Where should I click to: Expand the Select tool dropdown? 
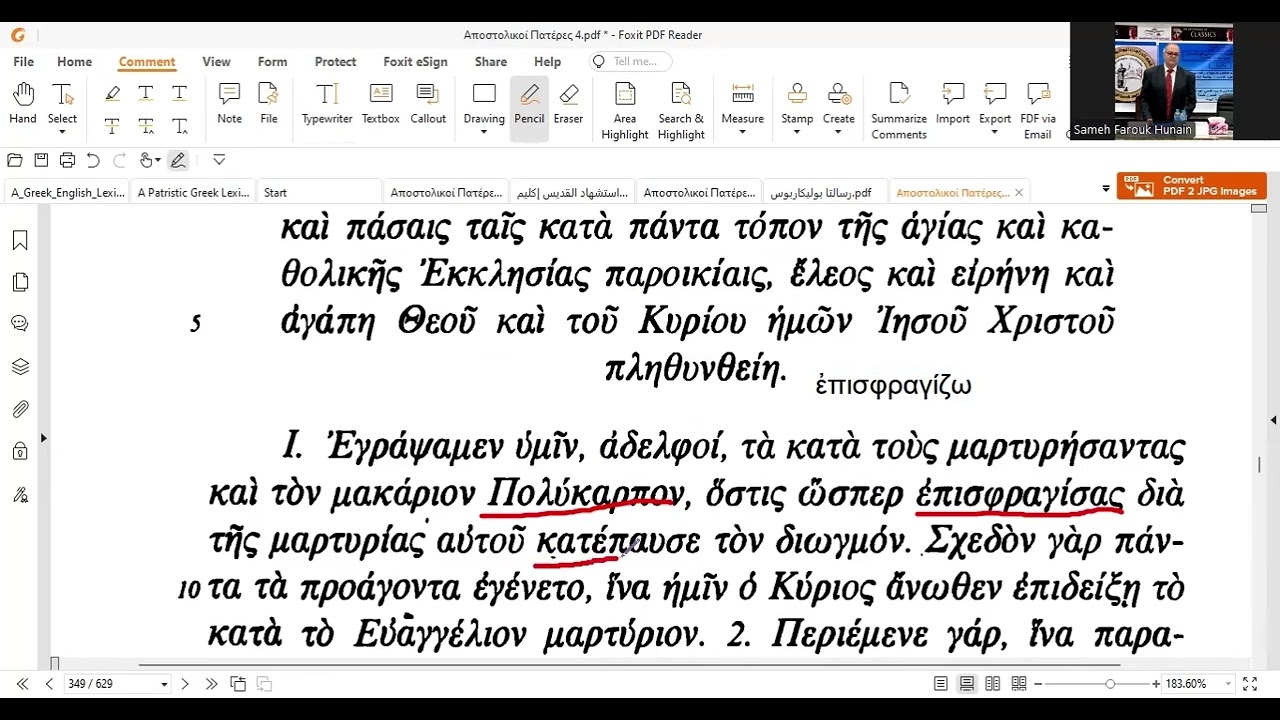point(62,132)
